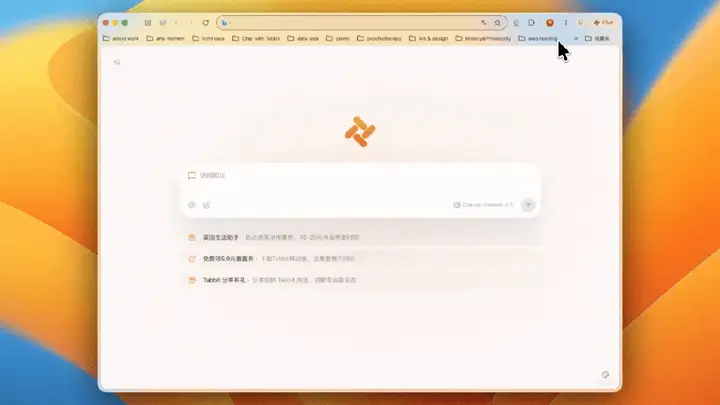Click the round icon at page bottom-right corner
720x405 pixels.
coord(605,375)
